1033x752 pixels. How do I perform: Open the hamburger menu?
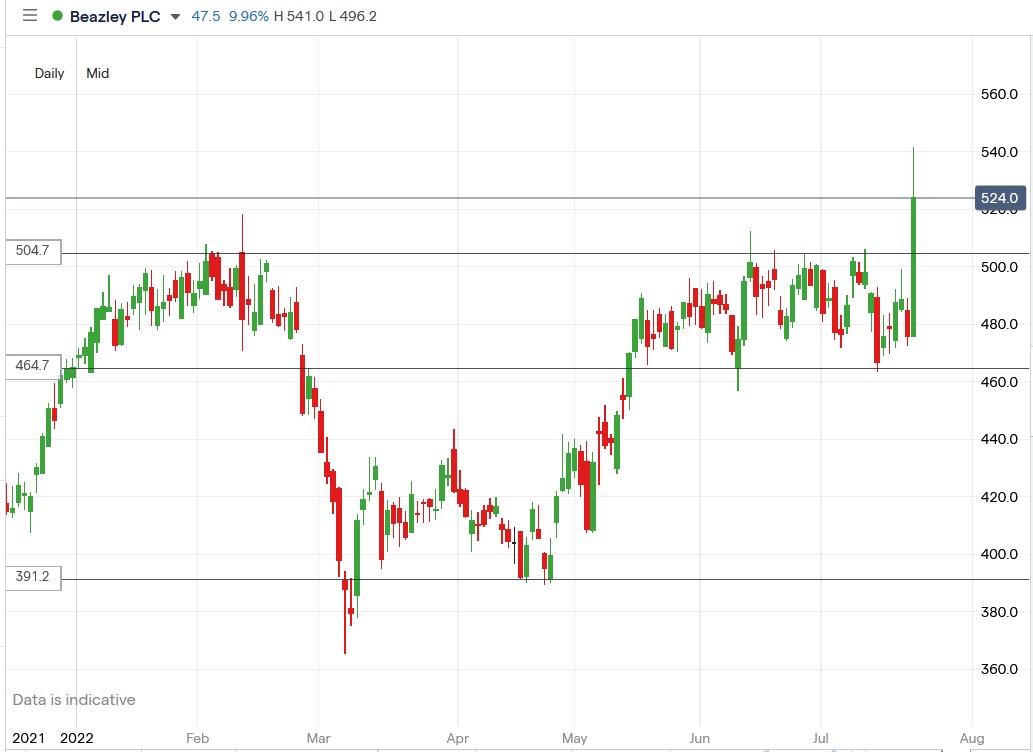click(x=30, y=15)
